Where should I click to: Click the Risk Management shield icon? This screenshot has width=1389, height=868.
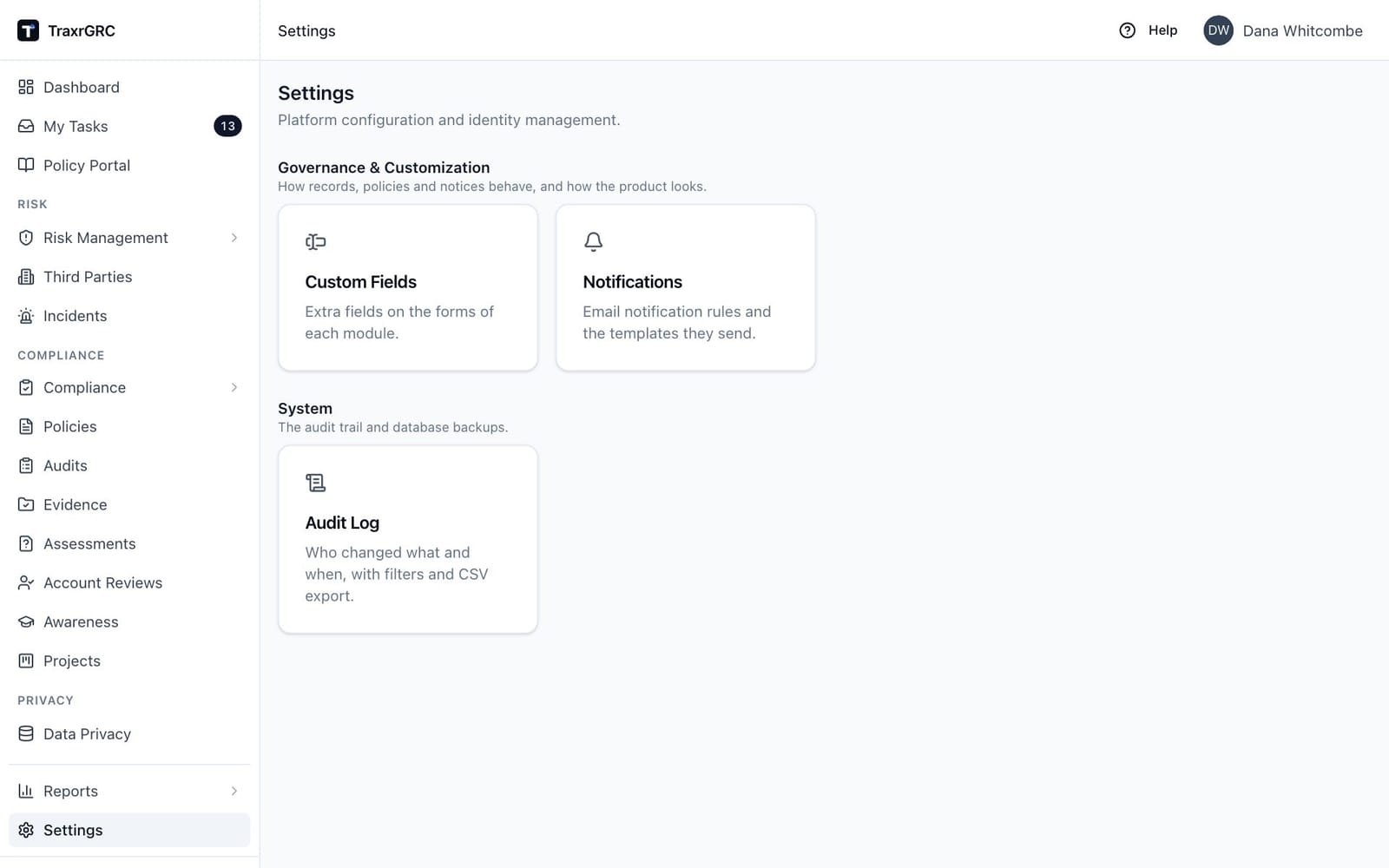[x=26, y=238]
